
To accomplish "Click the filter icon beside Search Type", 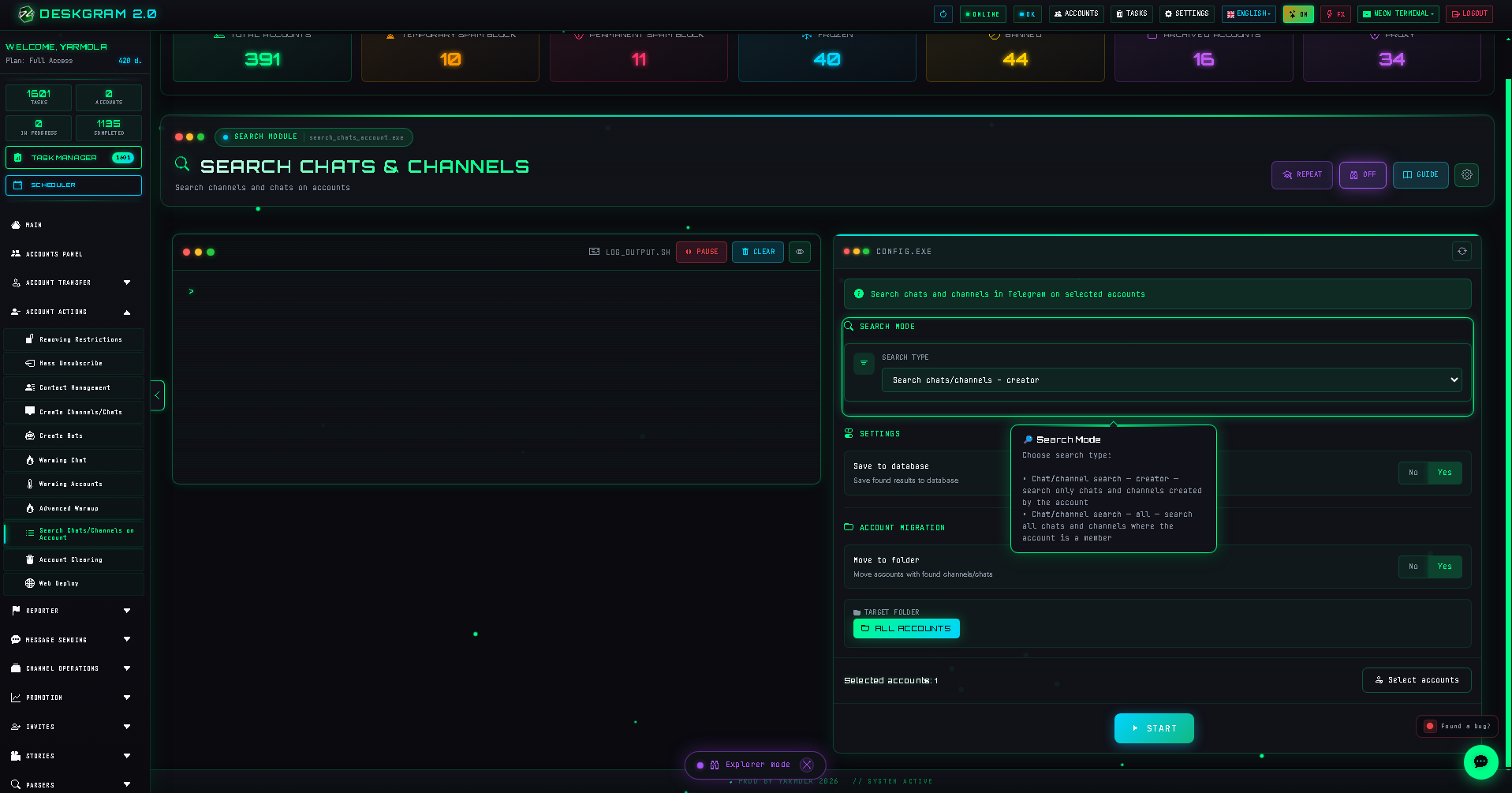I will 864,363.
